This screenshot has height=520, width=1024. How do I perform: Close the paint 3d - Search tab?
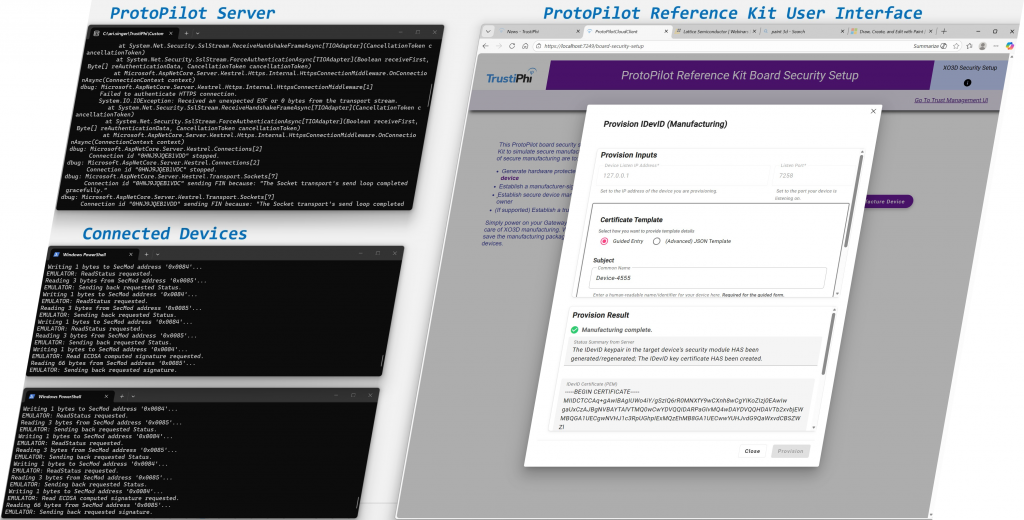pyautogui.click(x=843, y=31)
